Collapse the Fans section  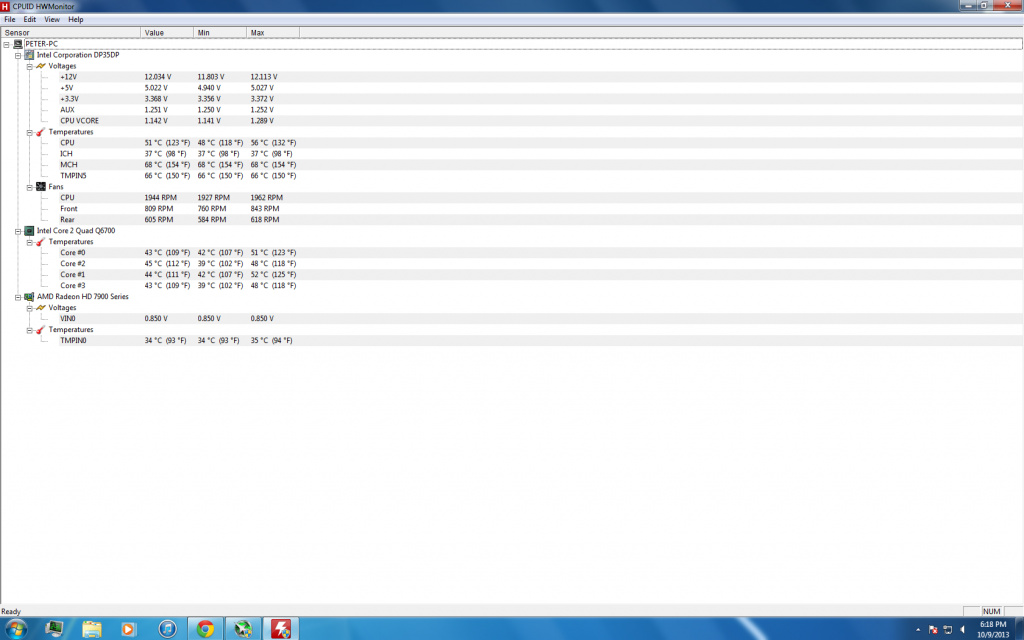29,187
